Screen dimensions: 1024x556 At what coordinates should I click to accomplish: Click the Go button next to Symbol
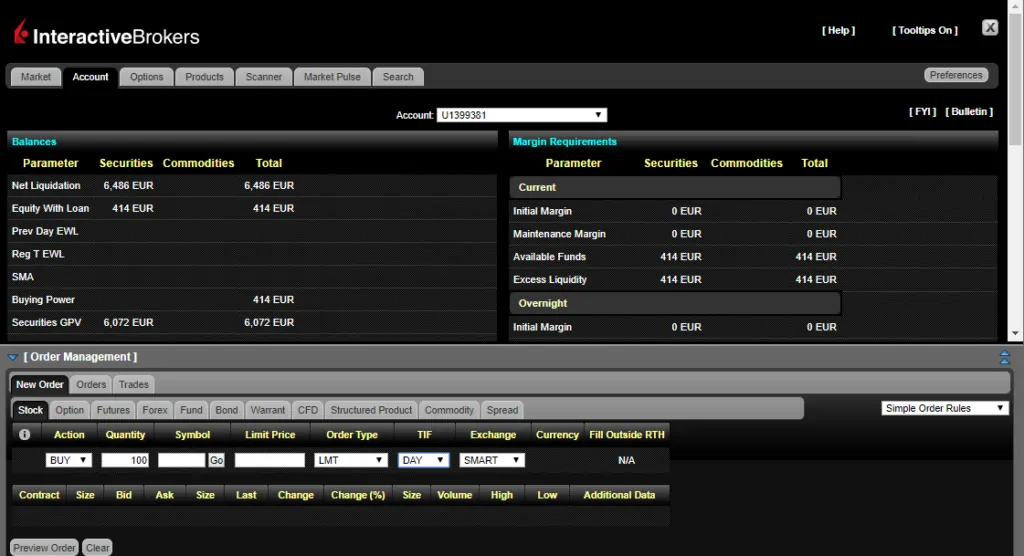coord(216,460)
